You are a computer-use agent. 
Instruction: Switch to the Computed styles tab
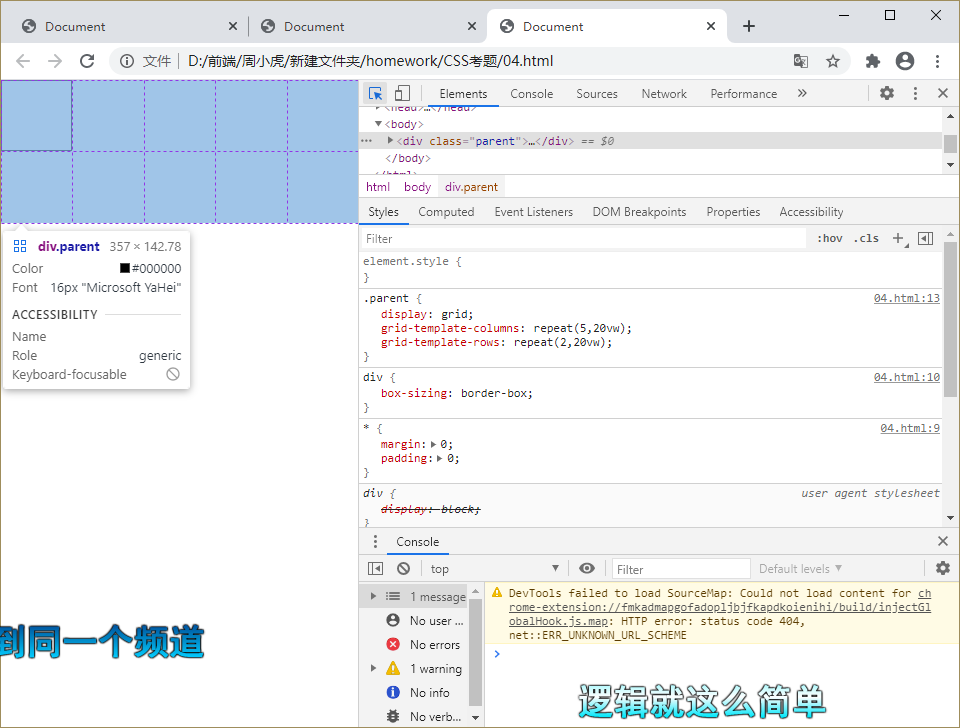click(x=446, y=212)
